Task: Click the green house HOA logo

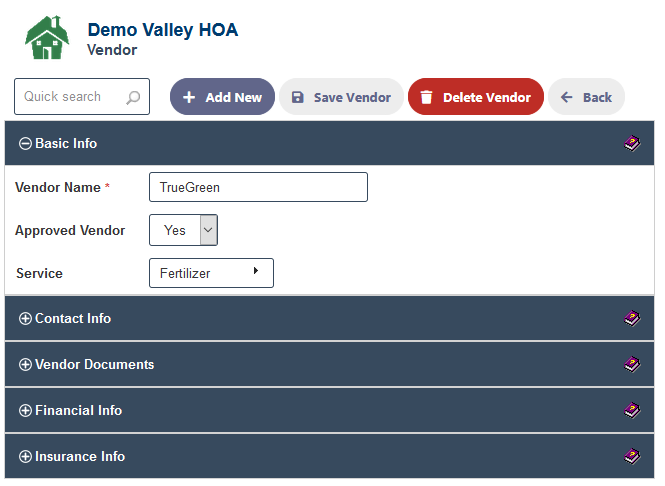Action: (x=47, y=37)
